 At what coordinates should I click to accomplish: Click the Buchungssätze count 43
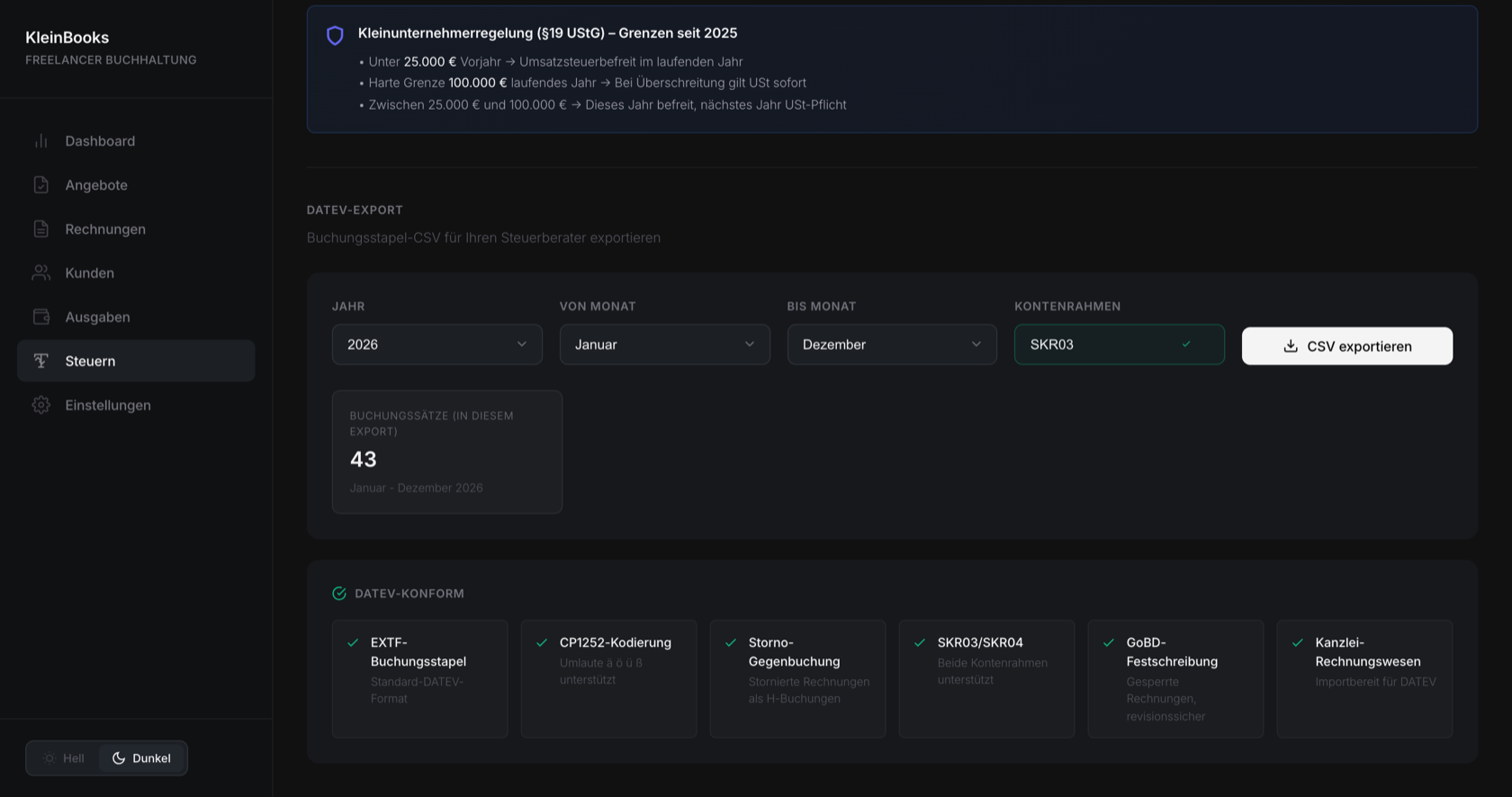click(x=364, y=460)
